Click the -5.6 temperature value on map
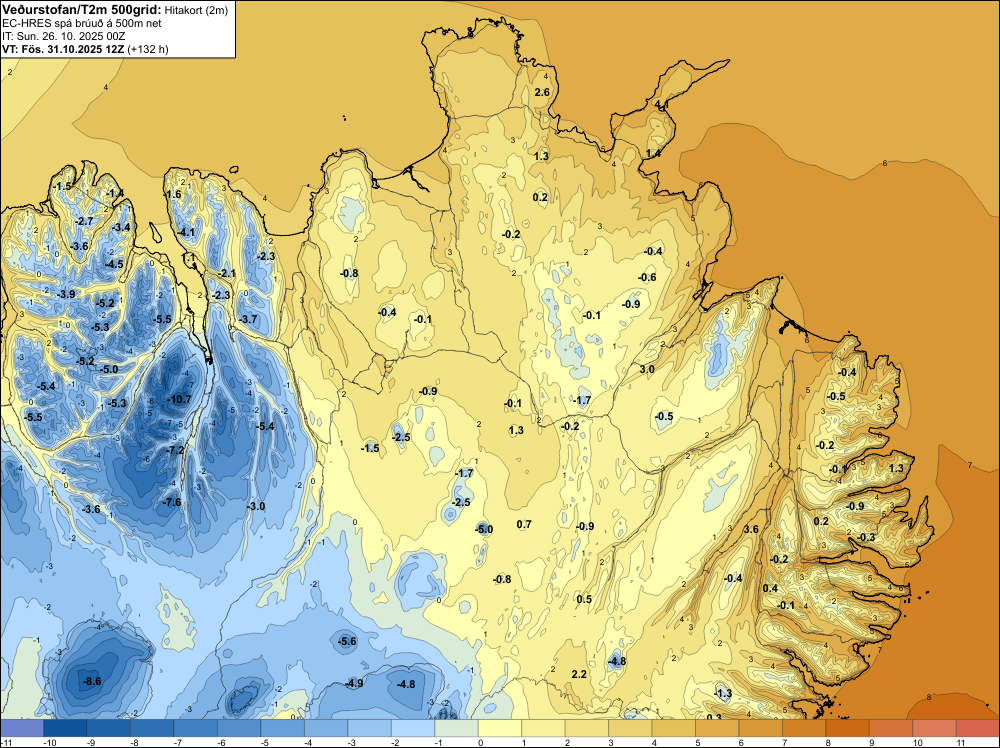The height and width of the screenshot is (748, 1000). pyautogui.click(x=347, y=642)
